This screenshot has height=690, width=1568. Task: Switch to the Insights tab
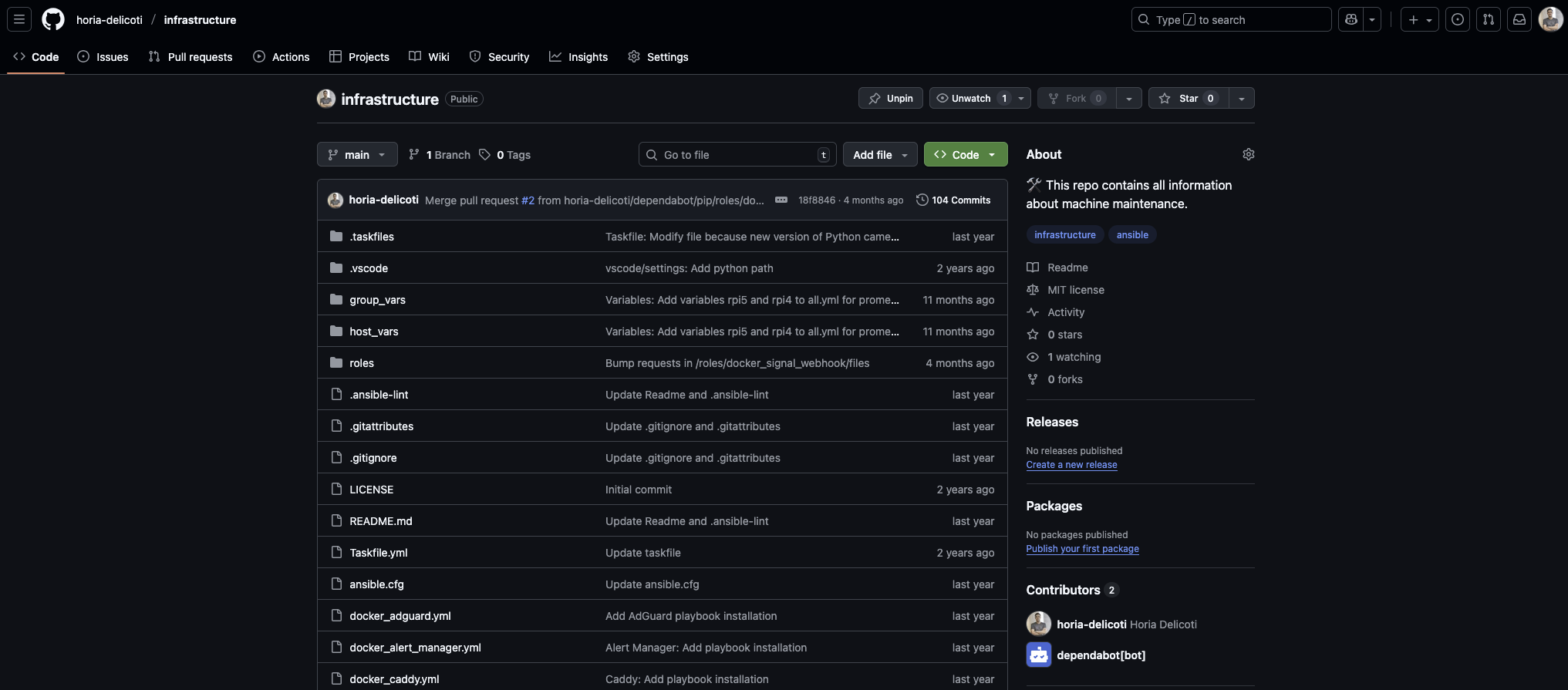click(578, 57)
